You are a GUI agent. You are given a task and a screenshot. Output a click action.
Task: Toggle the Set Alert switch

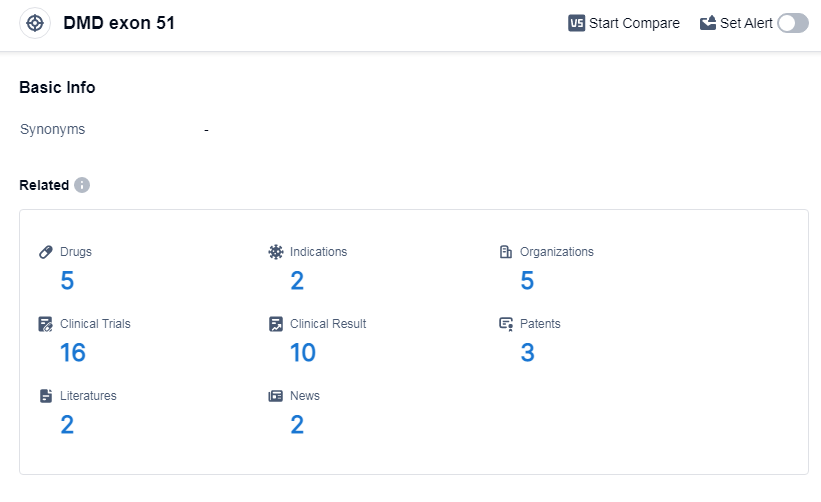click(x=792, y=23)
